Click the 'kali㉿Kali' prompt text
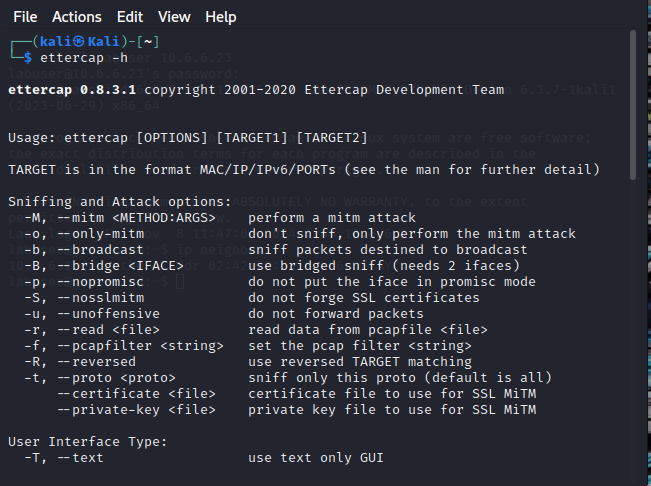Image resolution: width=651 pixels, height=486 pixels. pos(80,42)
